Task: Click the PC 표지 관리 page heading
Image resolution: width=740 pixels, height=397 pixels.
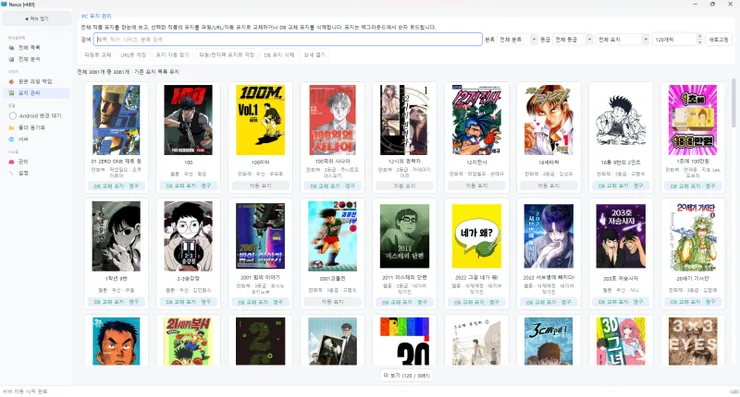Action: coord(96,16)
